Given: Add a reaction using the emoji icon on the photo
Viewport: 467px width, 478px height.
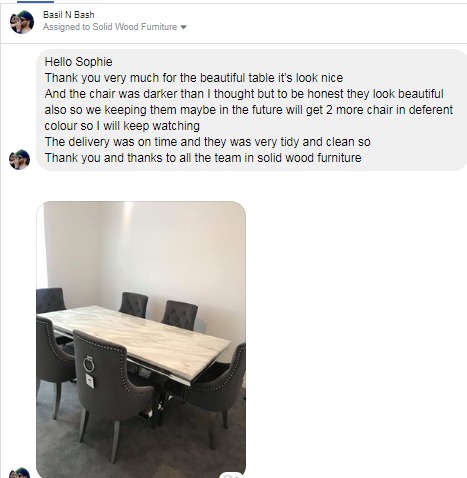Looking at the screenshot, I should [231, 475].
